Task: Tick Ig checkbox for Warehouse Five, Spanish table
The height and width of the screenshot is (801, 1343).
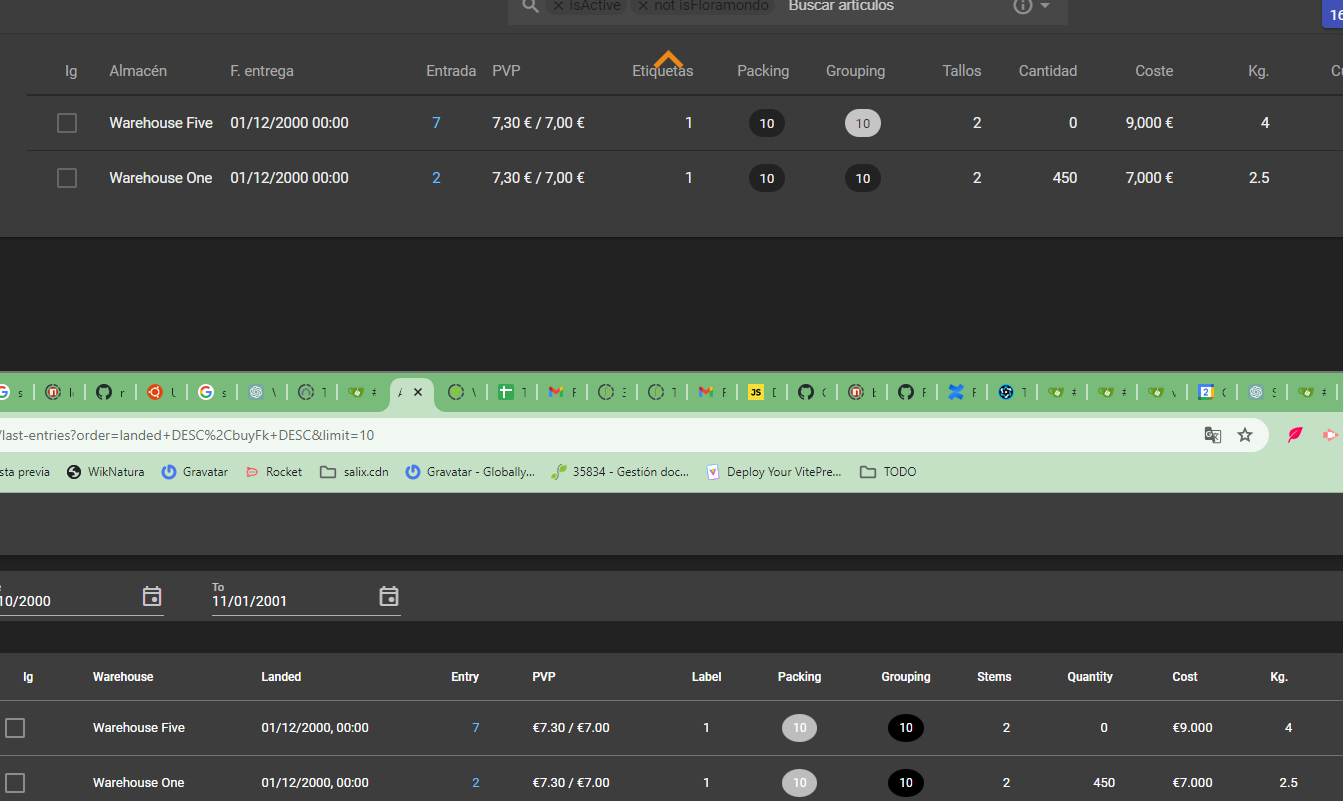Action: pos(67,123)
